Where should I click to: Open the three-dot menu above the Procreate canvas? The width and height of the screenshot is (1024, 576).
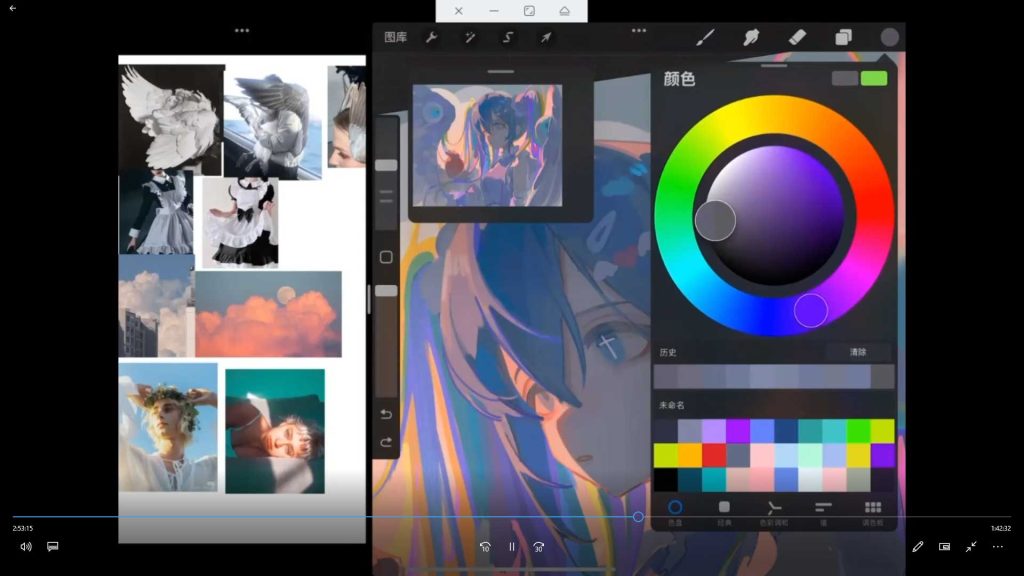[639, 31]
